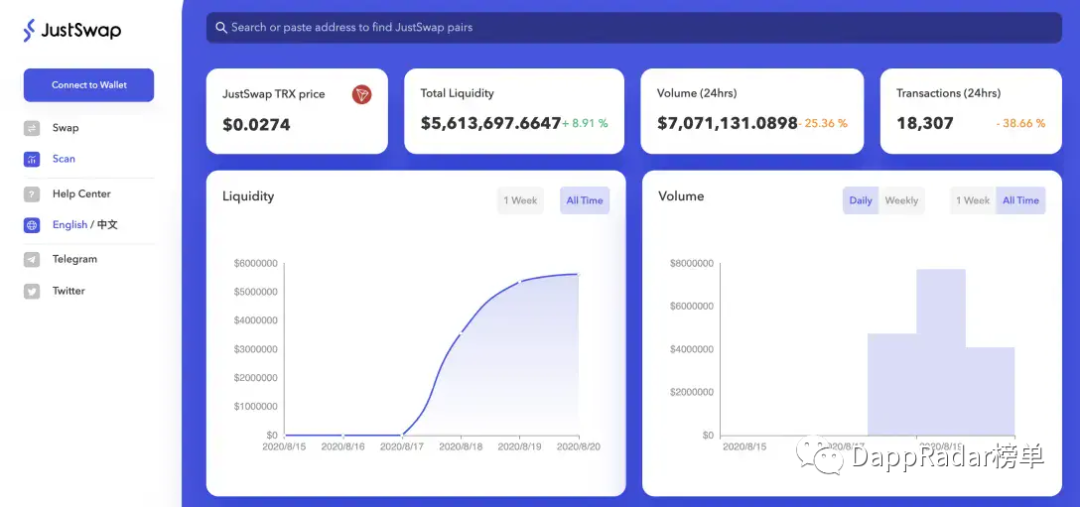The height and width of the screenshot is (507, 1080).
Task: Select English language
Action: pos(70,225)
